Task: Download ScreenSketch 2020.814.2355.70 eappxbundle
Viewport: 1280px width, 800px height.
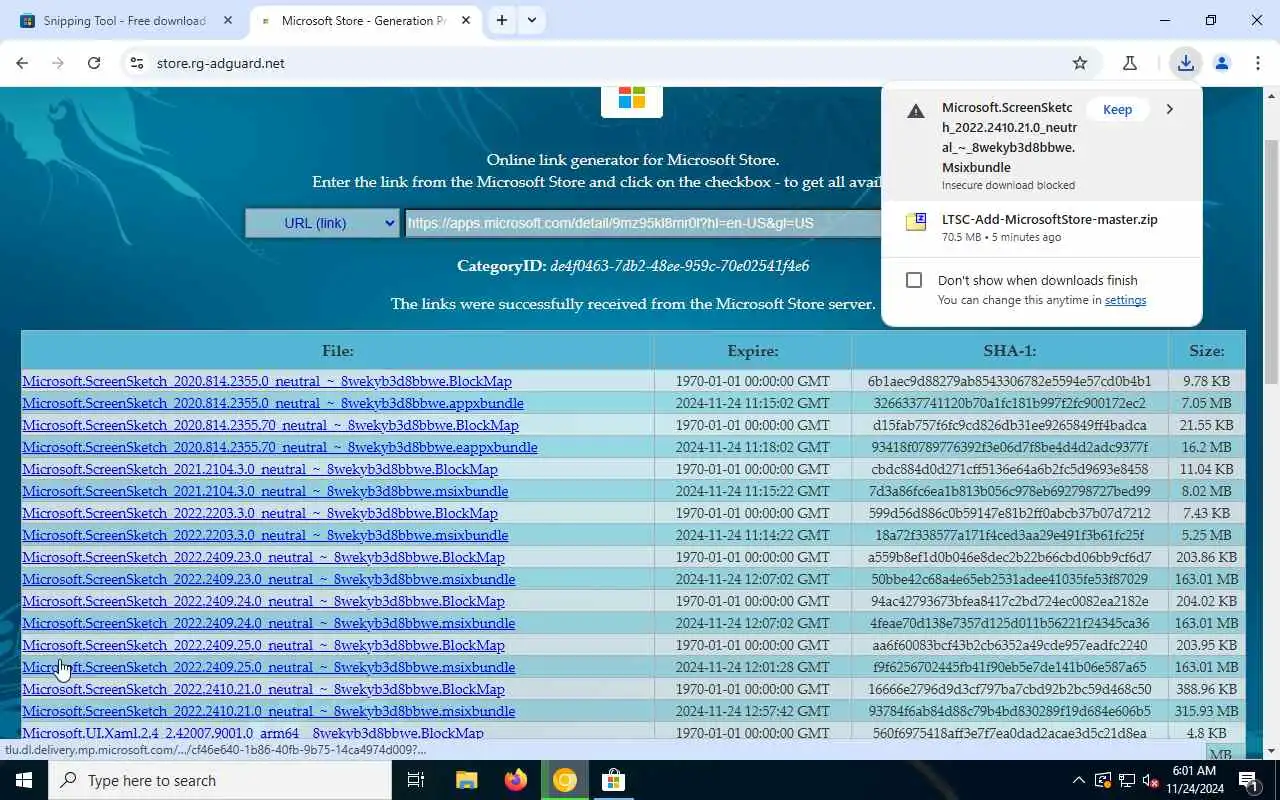Action: (280, 447)
